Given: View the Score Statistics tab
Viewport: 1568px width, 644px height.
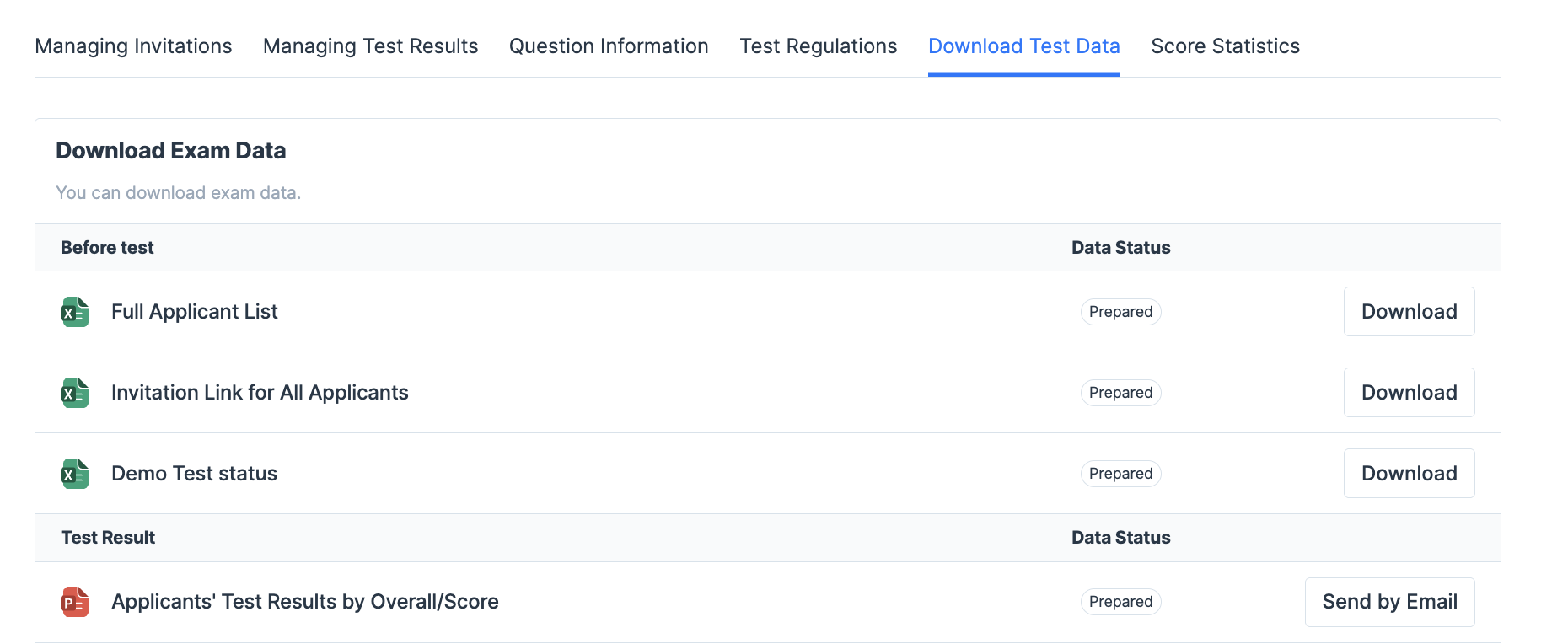Looking at the screenshot, I should (1225, 46).
